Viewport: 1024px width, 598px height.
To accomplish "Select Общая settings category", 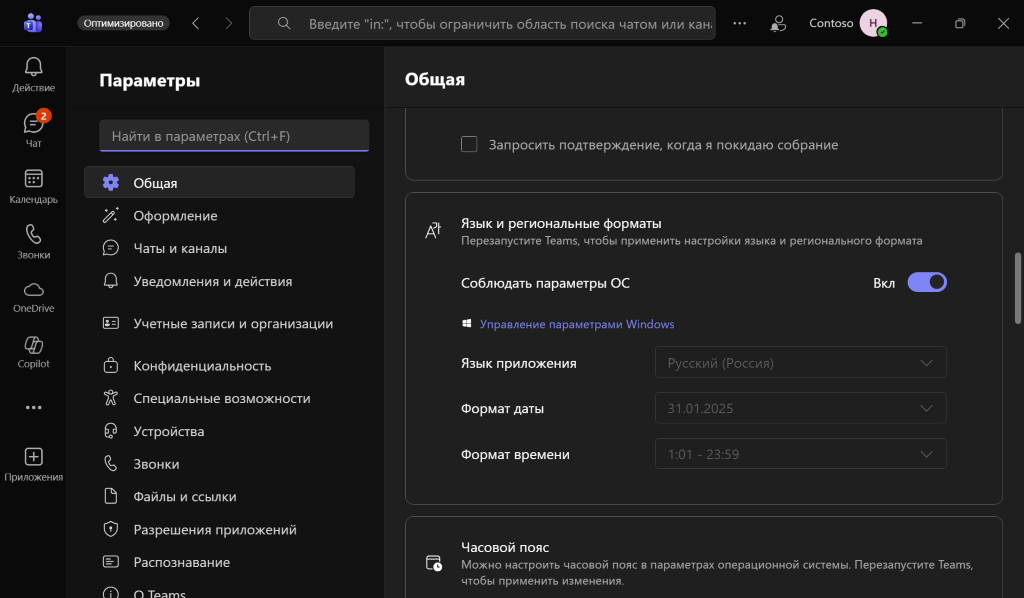I will point(219,182).
